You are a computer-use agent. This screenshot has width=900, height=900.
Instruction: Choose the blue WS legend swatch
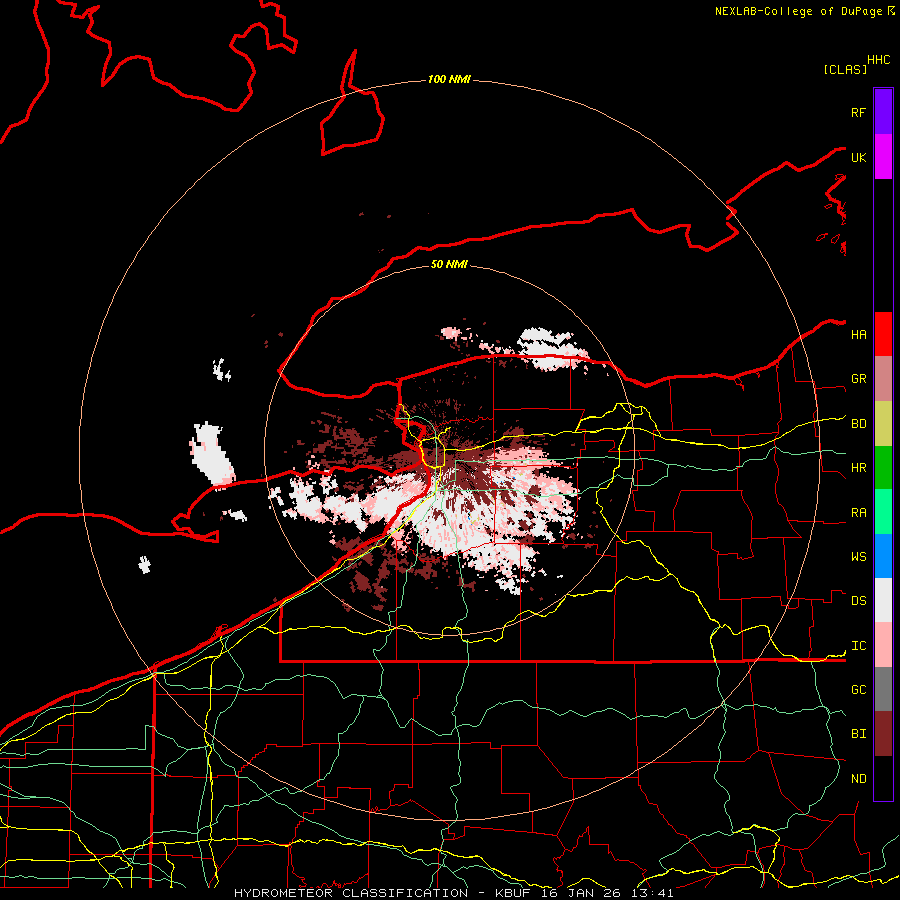(x=883, y=556)
